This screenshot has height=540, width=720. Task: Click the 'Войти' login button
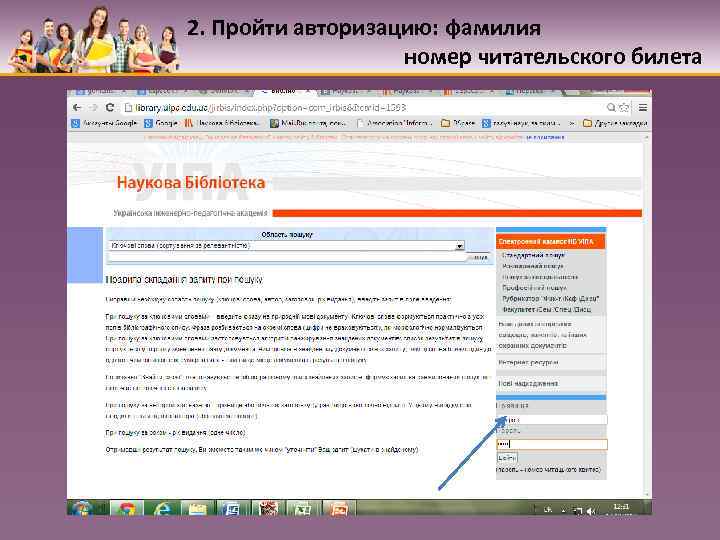coord(507,457)
